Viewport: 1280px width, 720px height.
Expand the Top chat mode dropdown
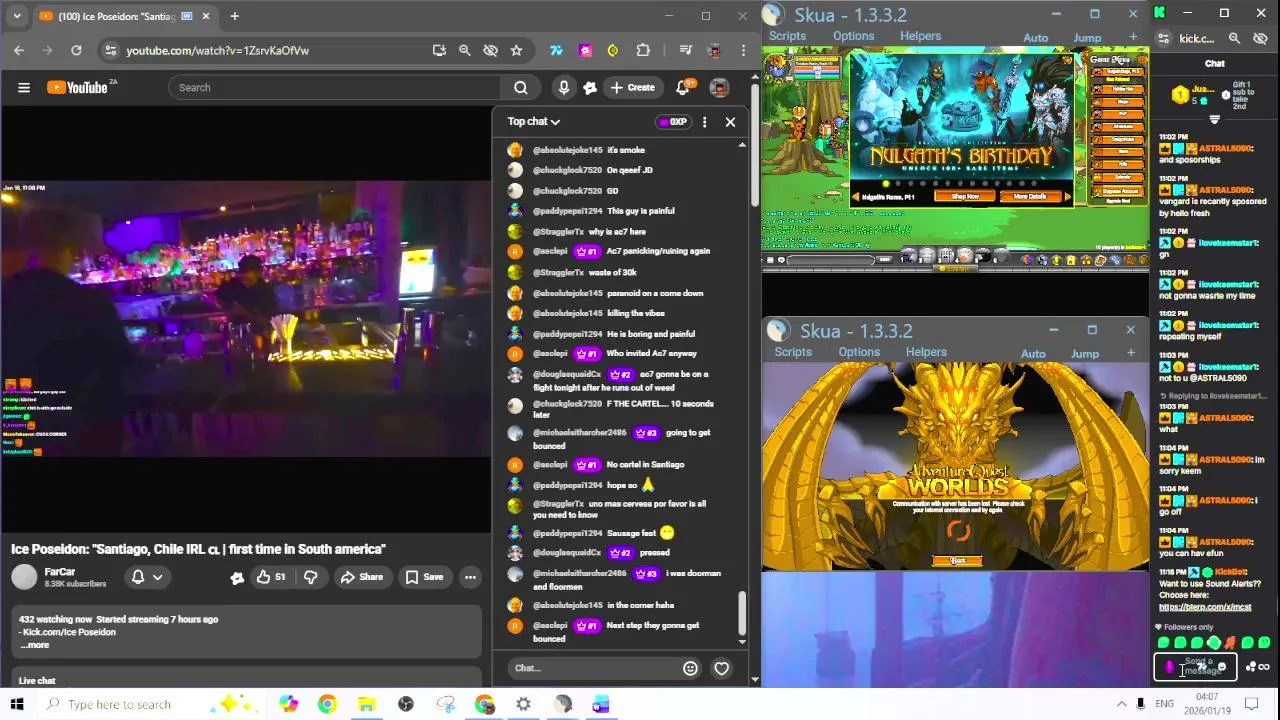534,121
